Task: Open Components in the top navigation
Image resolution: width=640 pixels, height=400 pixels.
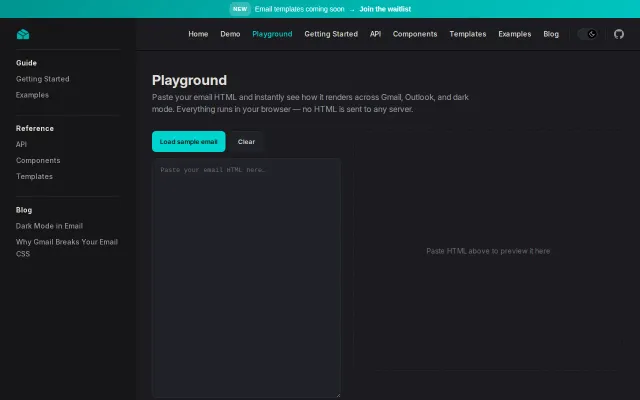Action: pos(415,34)
